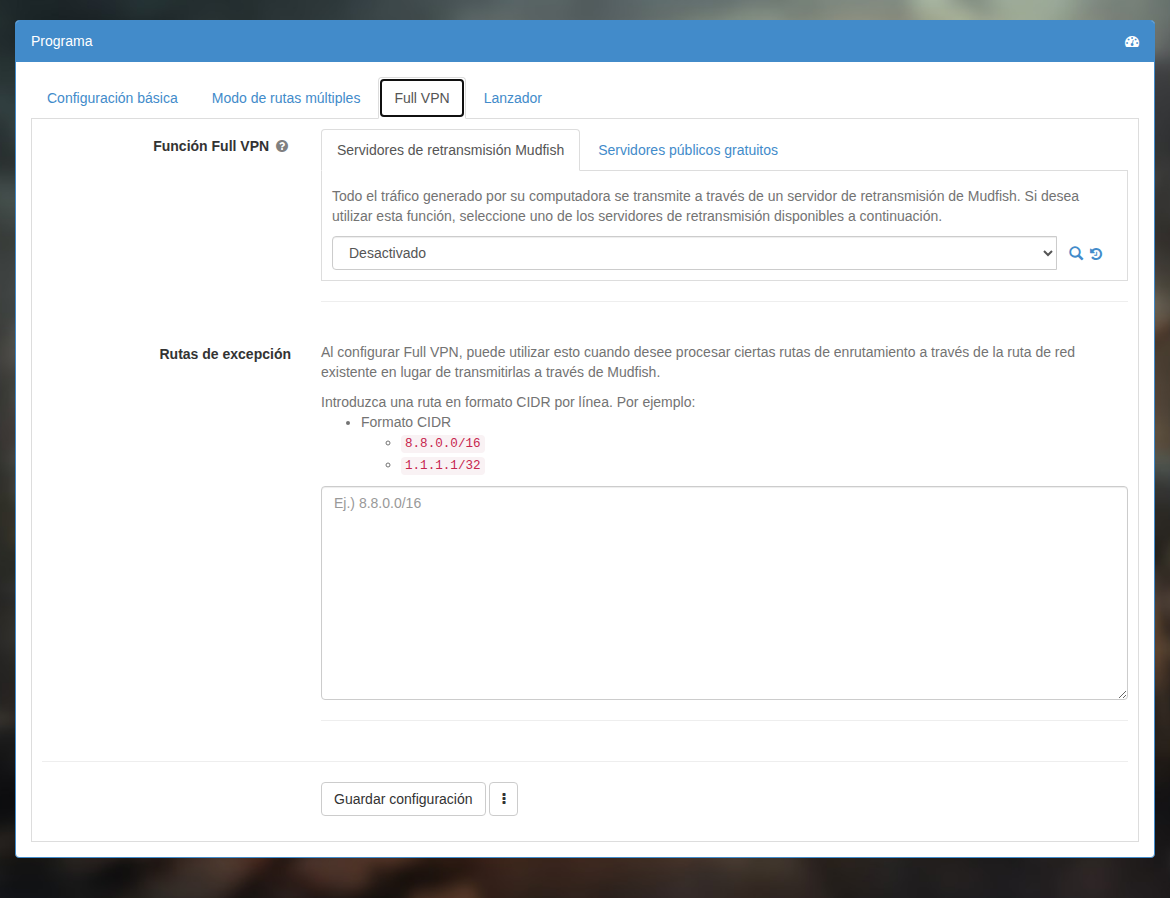Click the text area resize handle corner

[x=1121, y=693]
